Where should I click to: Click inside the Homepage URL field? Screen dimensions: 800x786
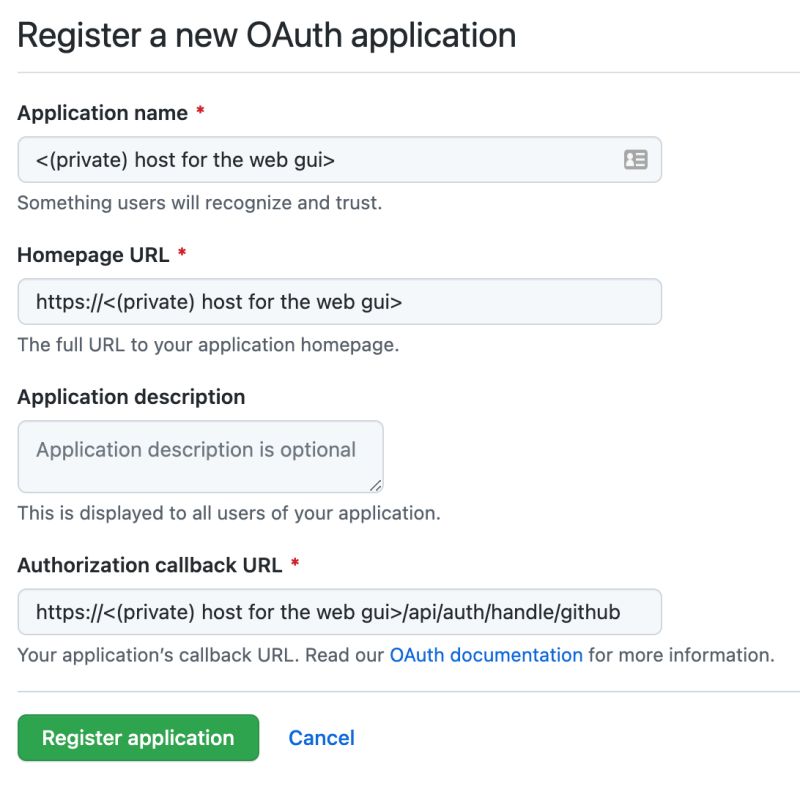click(340, 302)
